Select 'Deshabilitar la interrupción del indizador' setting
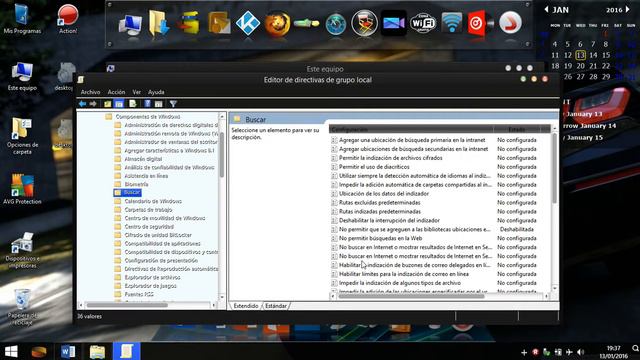 [x=389, y=220]
